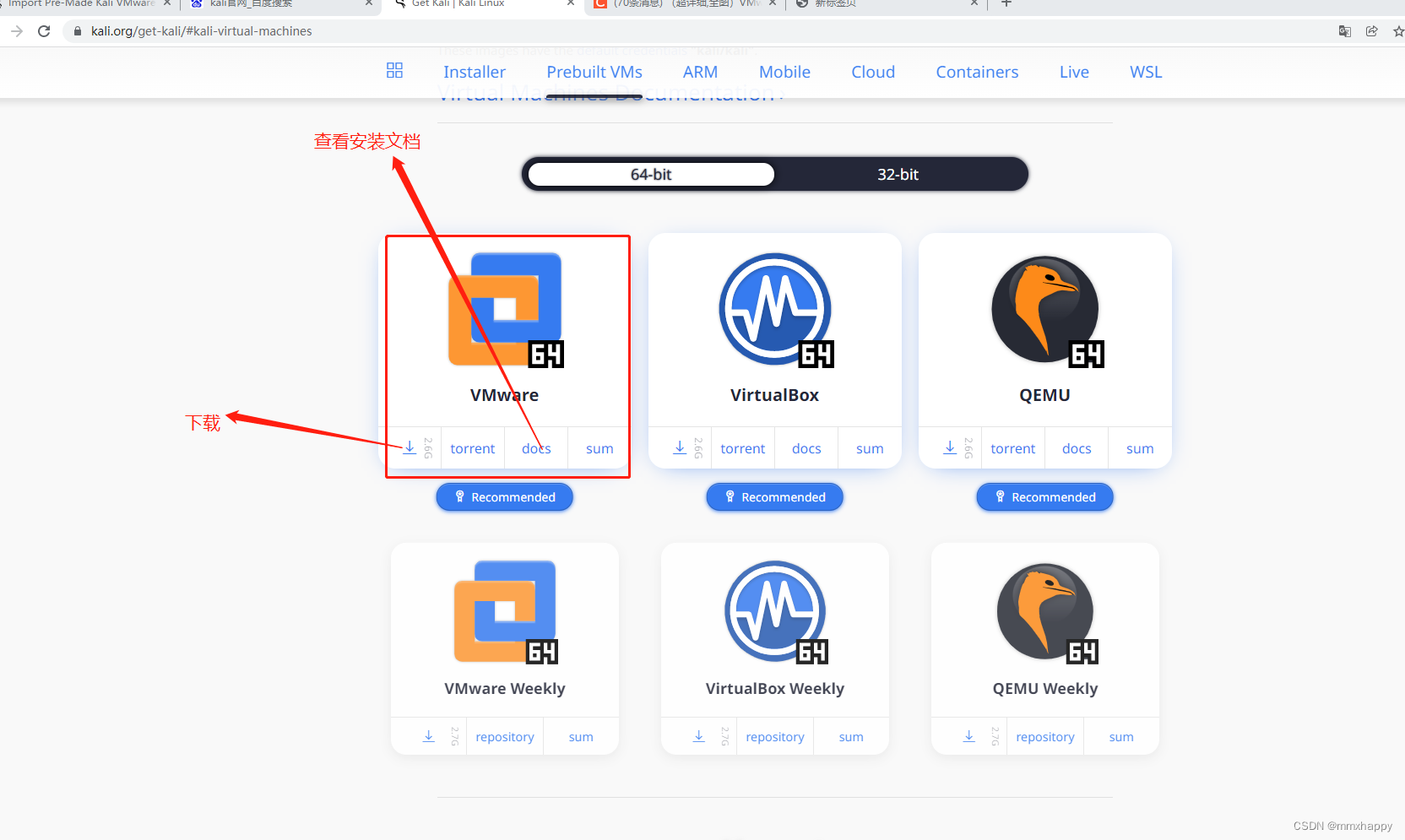
Task: Click Recommended badge under VirtualBox
Action: point(775,497)
